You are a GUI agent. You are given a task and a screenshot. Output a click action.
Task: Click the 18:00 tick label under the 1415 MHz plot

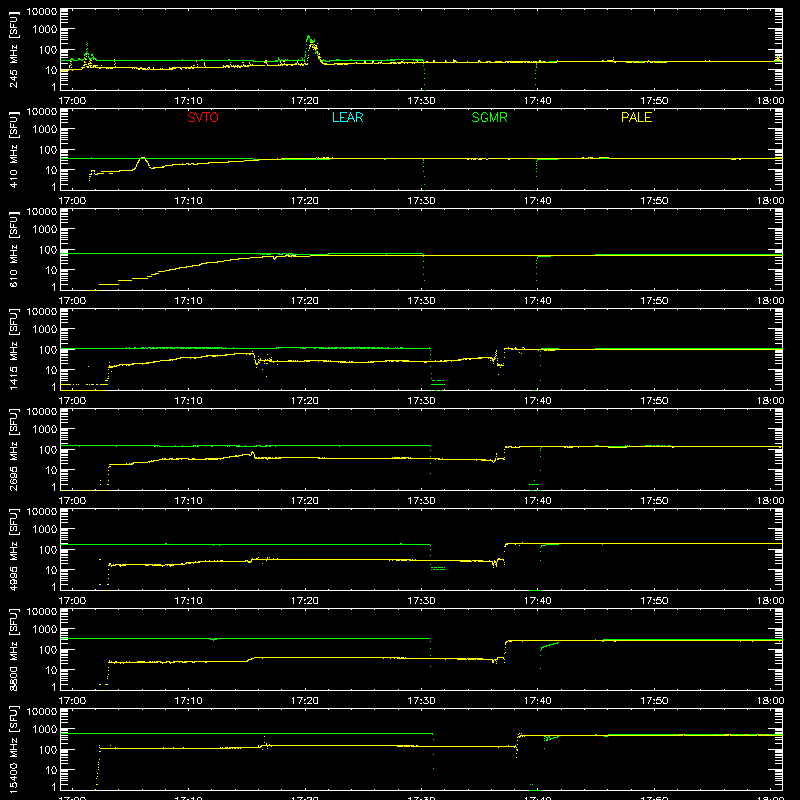coord(770,401)
